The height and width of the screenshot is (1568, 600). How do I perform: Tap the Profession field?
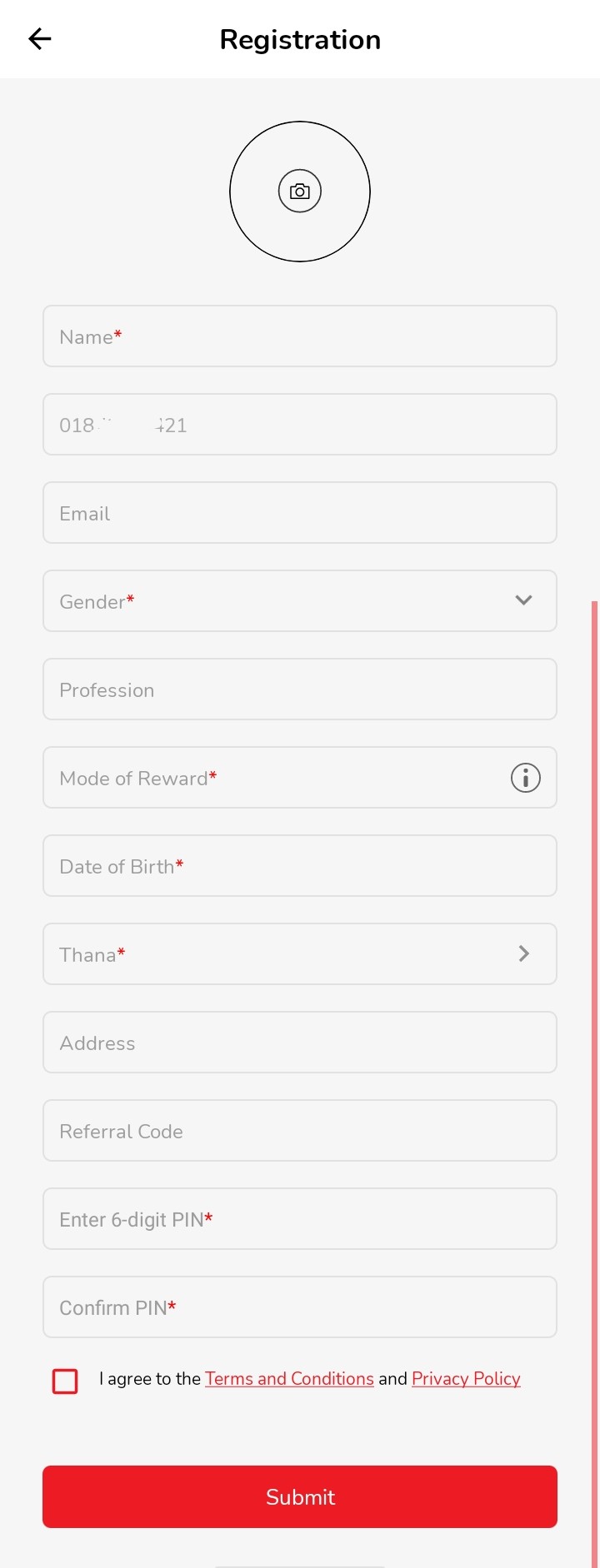click(300, 689)
